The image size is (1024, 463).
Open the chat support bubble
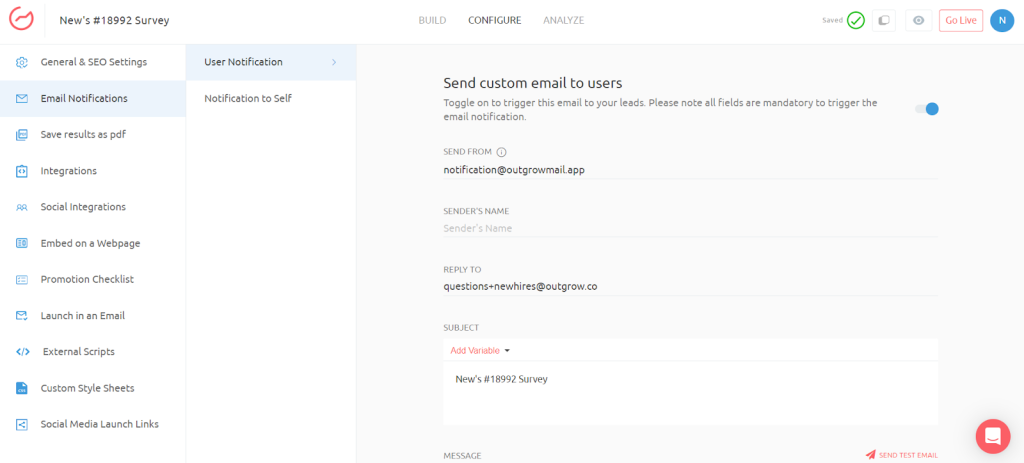click(x=992, y=436)
